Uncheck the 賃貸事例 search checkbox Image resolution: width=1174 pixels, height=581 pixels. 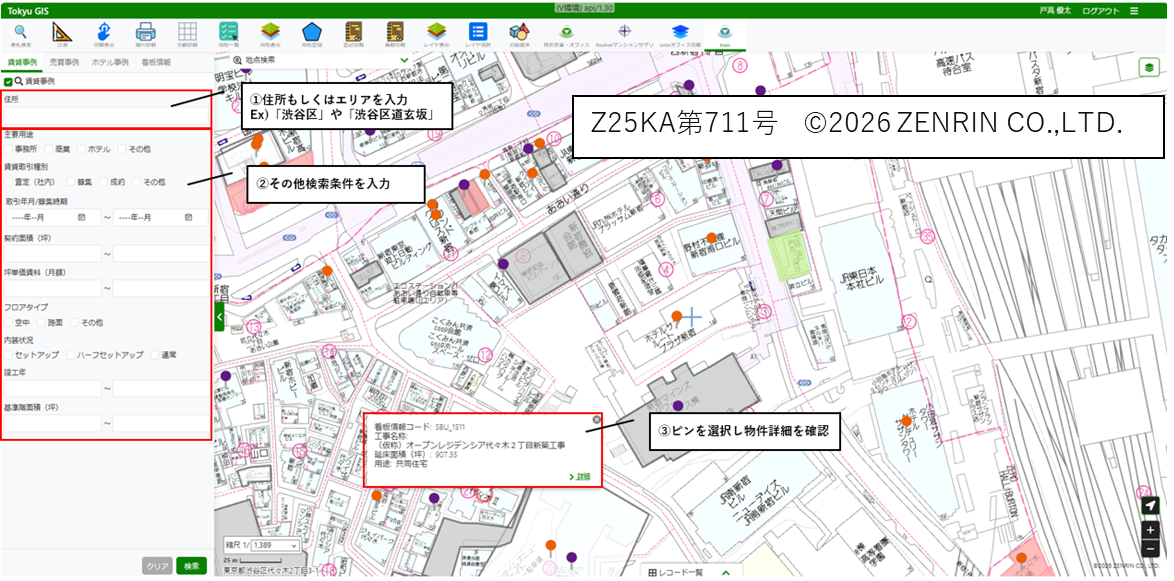coord(7,81)
